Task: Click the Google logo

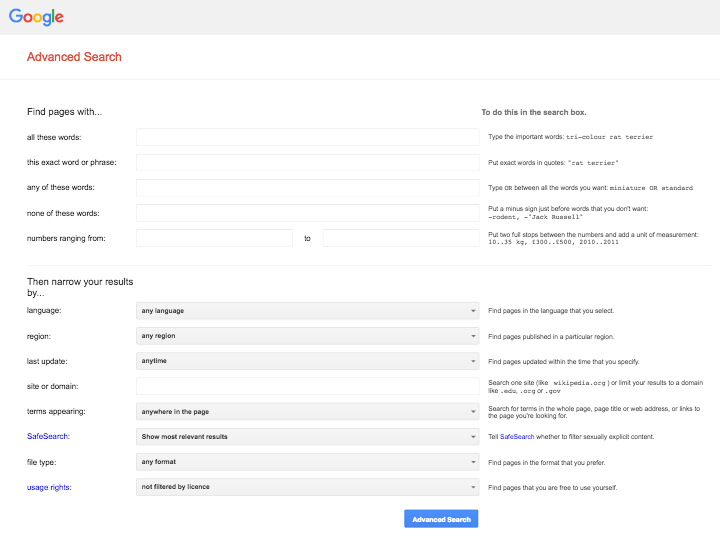Action: pyautogui.click(x=36, y=17)
